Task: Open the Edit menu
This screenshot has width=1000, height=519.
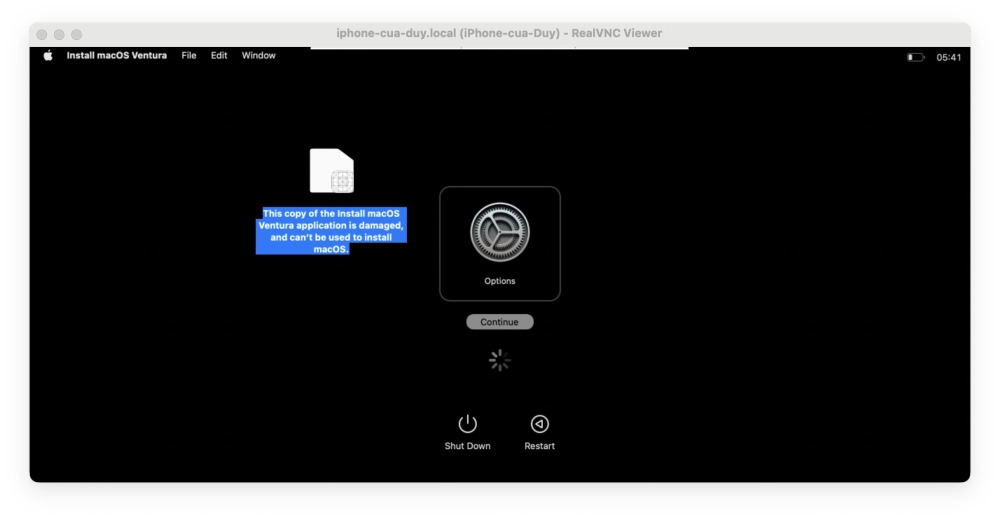Action: point(219,56)
